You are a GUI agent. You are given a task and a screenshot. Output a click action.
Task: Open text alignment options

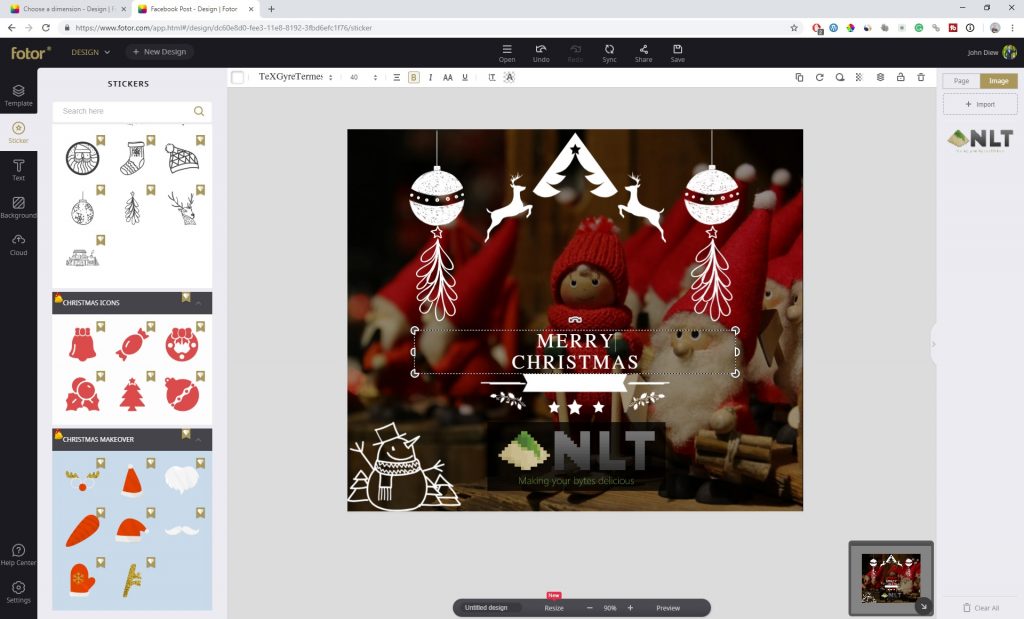[396, 77]
